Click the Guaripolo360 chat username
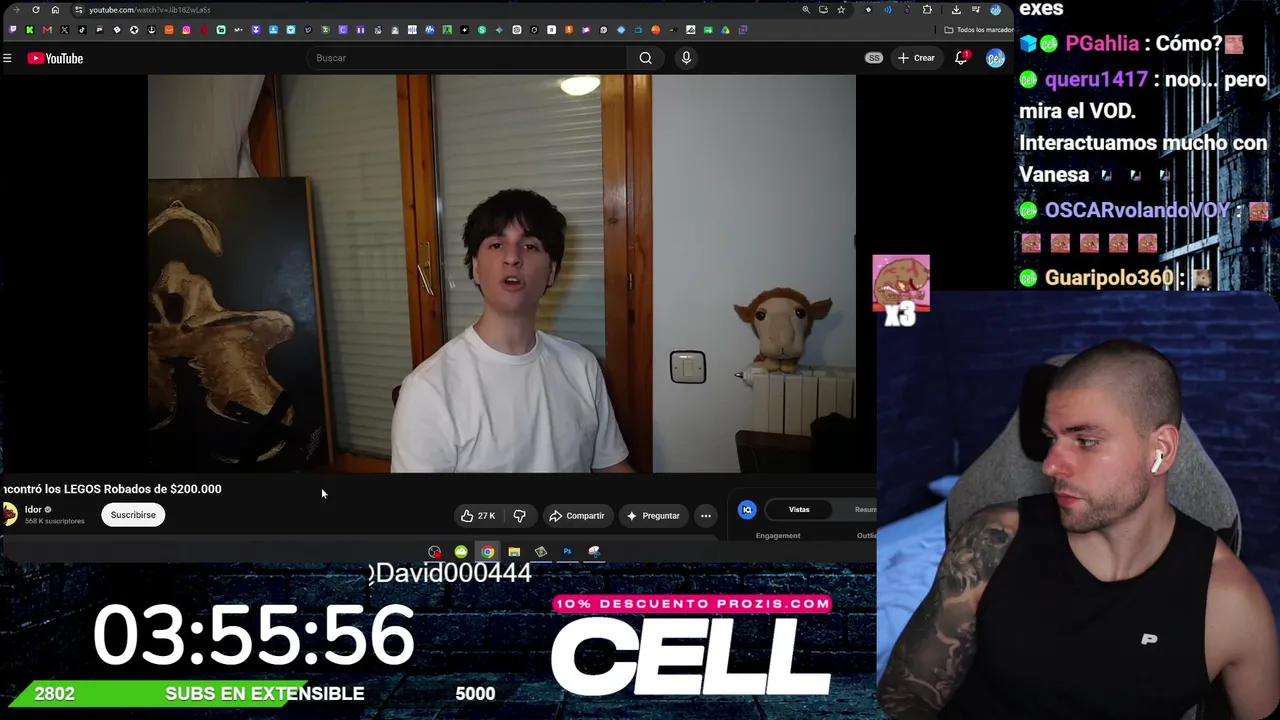 pos(1108,278)
